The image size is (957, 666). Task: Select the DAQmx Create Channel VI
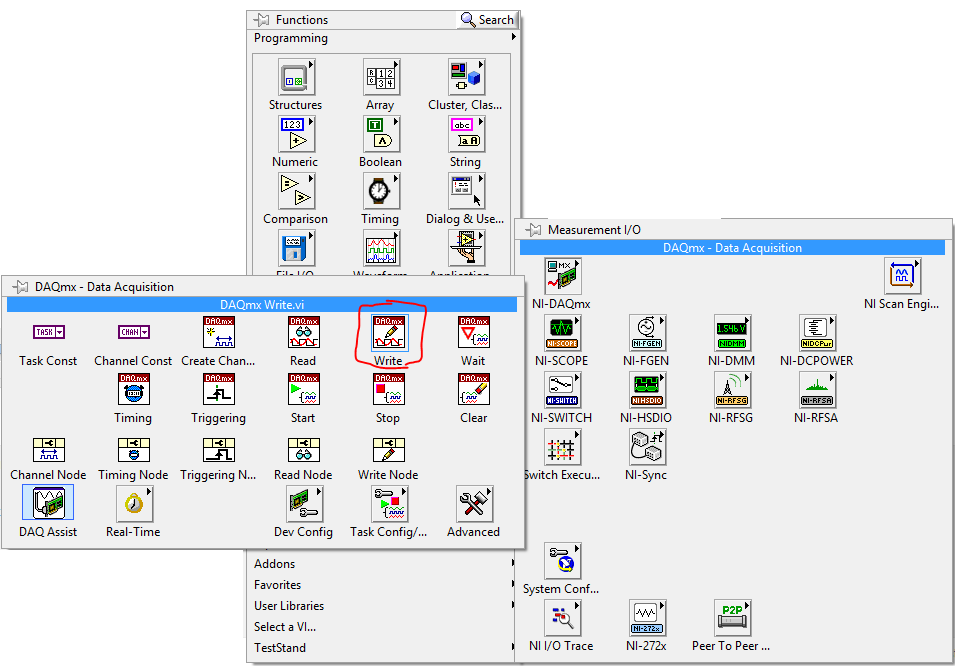[218, 331]
